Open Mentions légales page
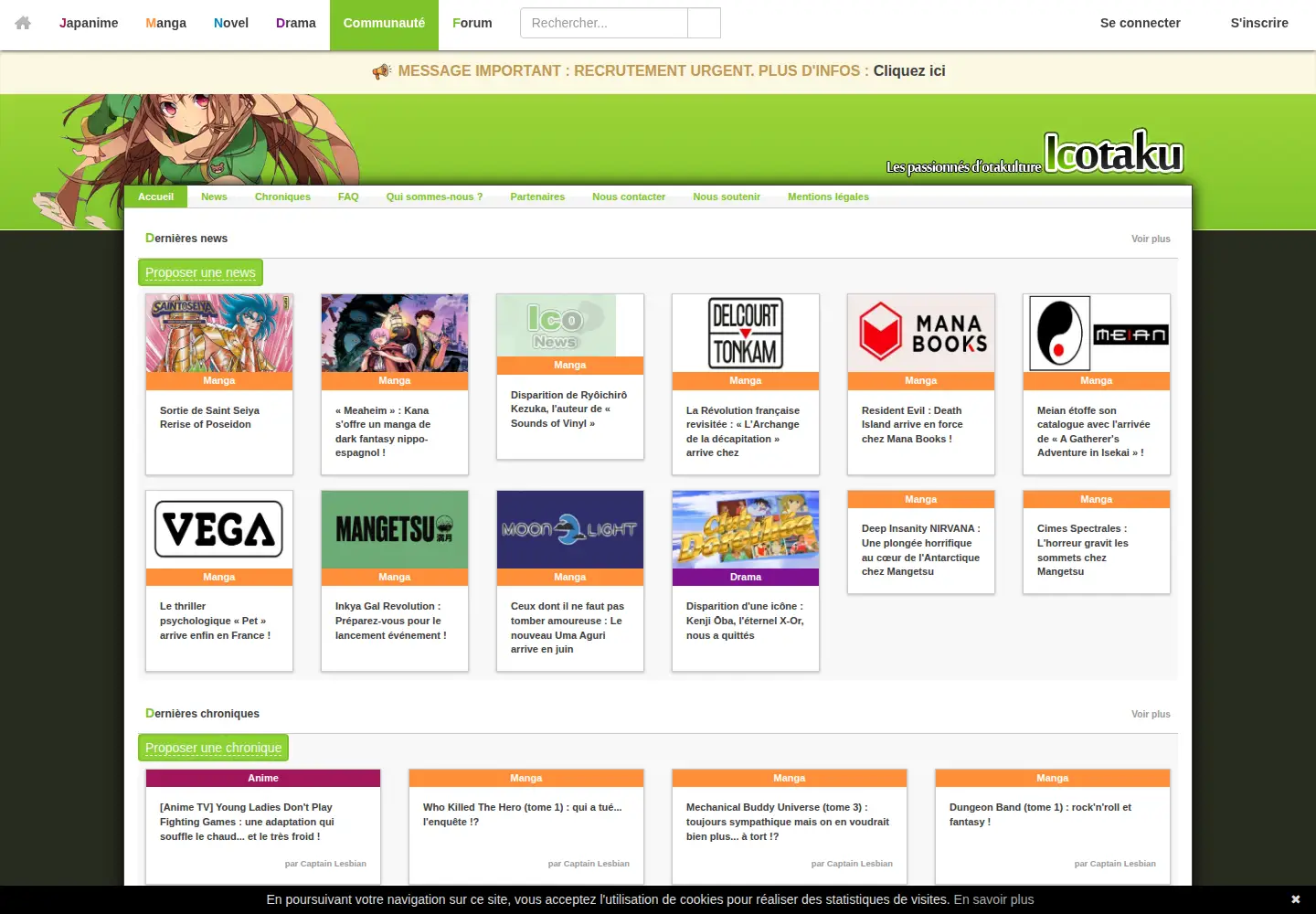Viewport: 1316px width, 914px height. click(828, 197)
